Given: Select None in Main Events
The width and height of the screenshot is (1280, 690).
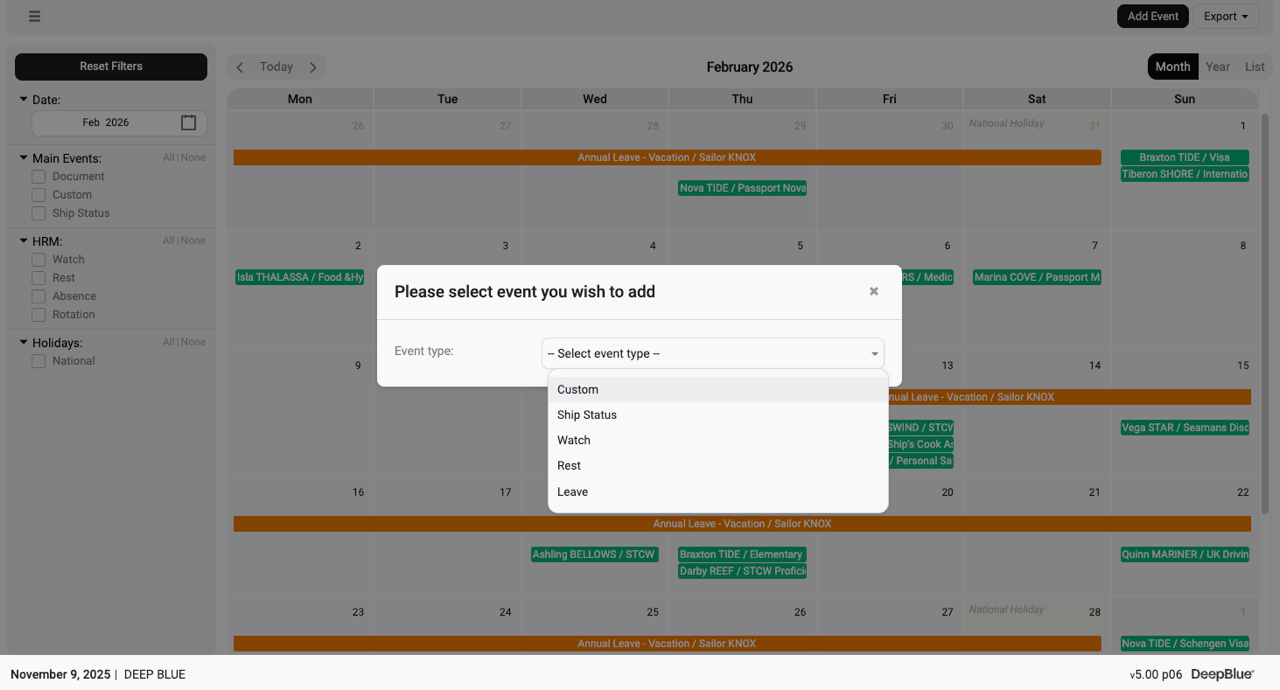Looking at the screenshot, I should (193, 158).
